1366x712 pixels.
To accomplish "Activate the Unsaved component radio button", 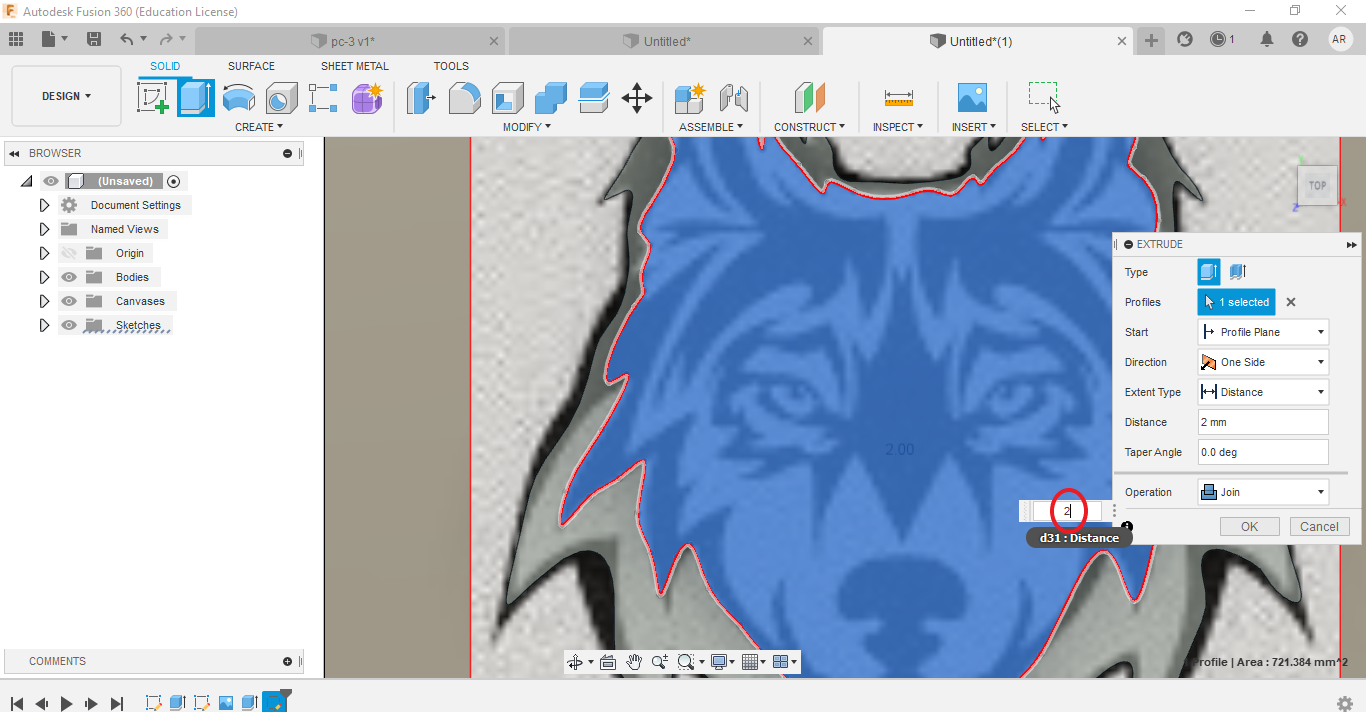I will pos(173,181).
